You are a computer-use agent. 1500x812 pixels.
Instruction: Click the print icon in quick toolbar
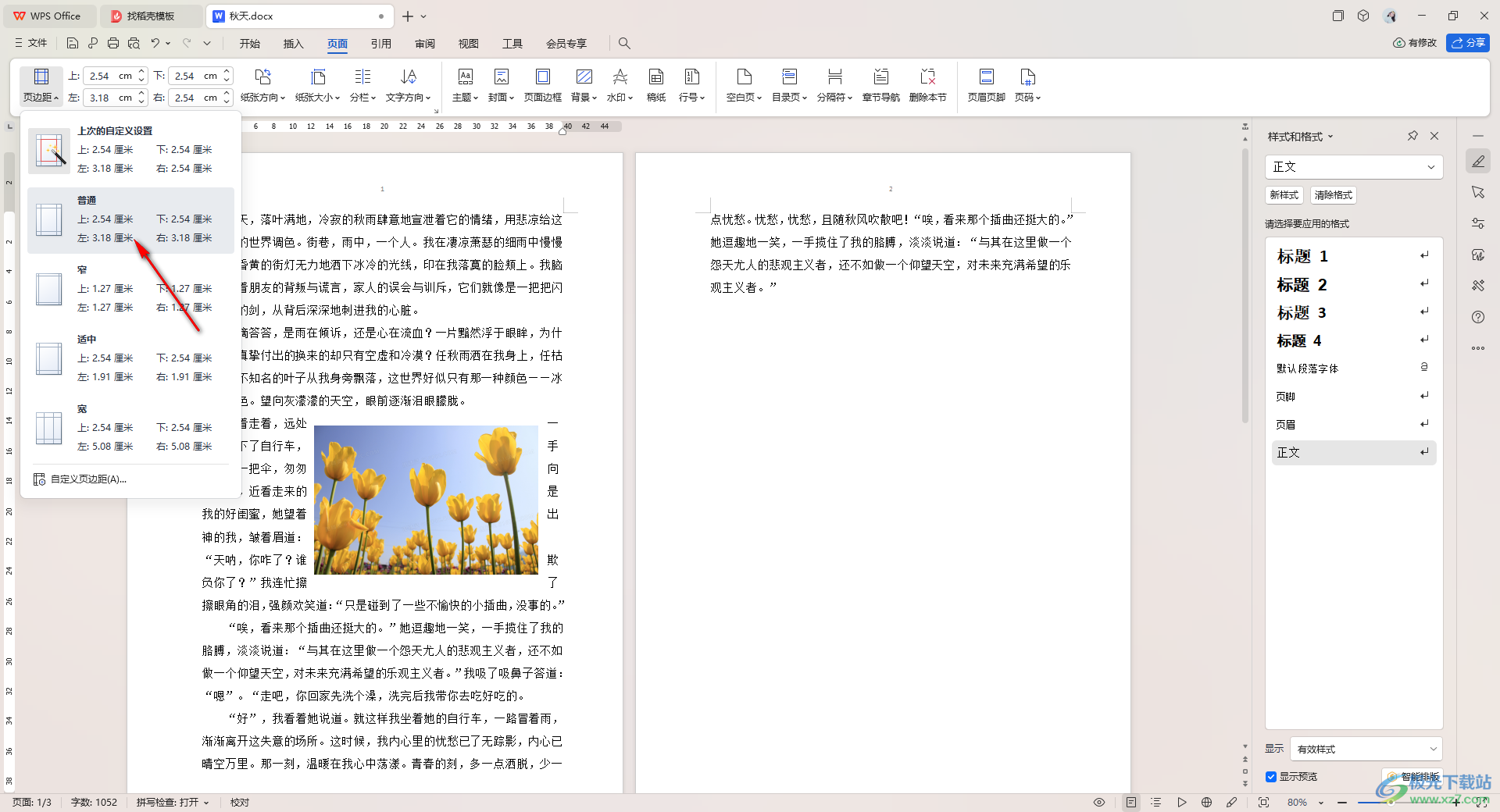tap(113, 43)
